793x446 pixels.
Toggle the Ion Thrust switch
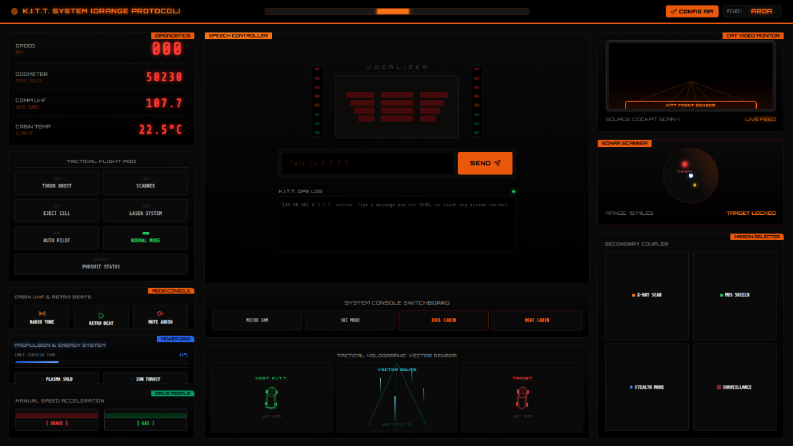tap(145, 378)
